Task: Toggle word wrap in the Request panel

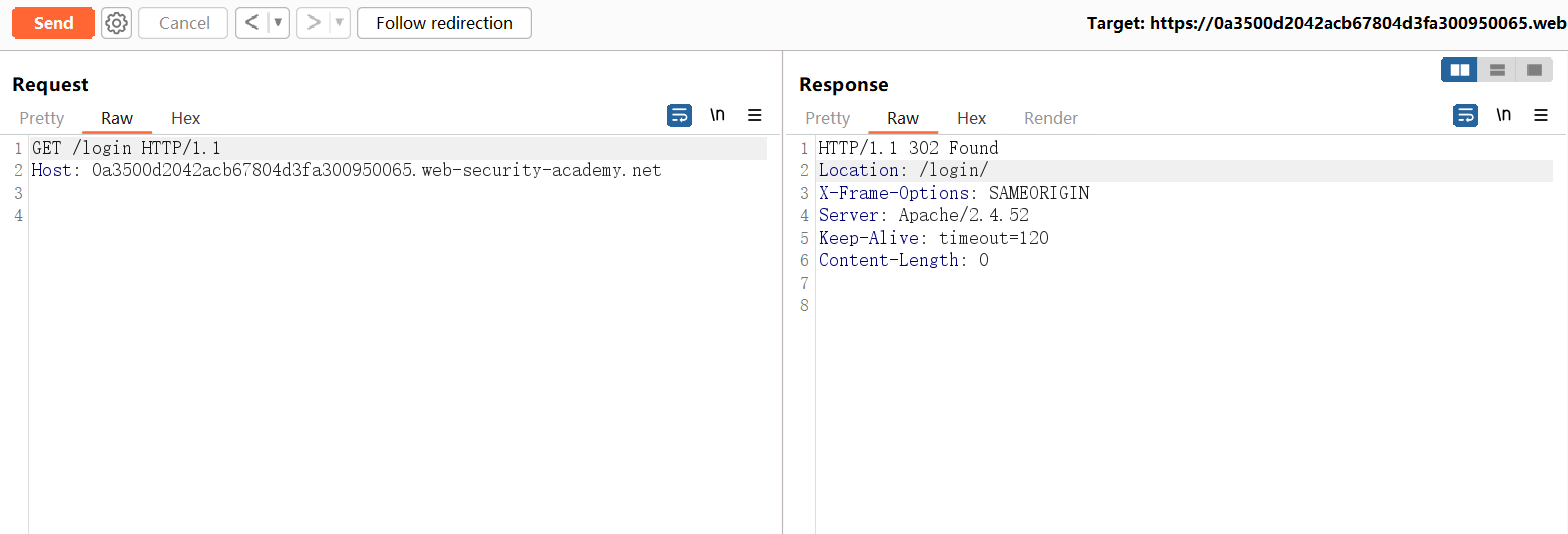Action: click(679, 116)
